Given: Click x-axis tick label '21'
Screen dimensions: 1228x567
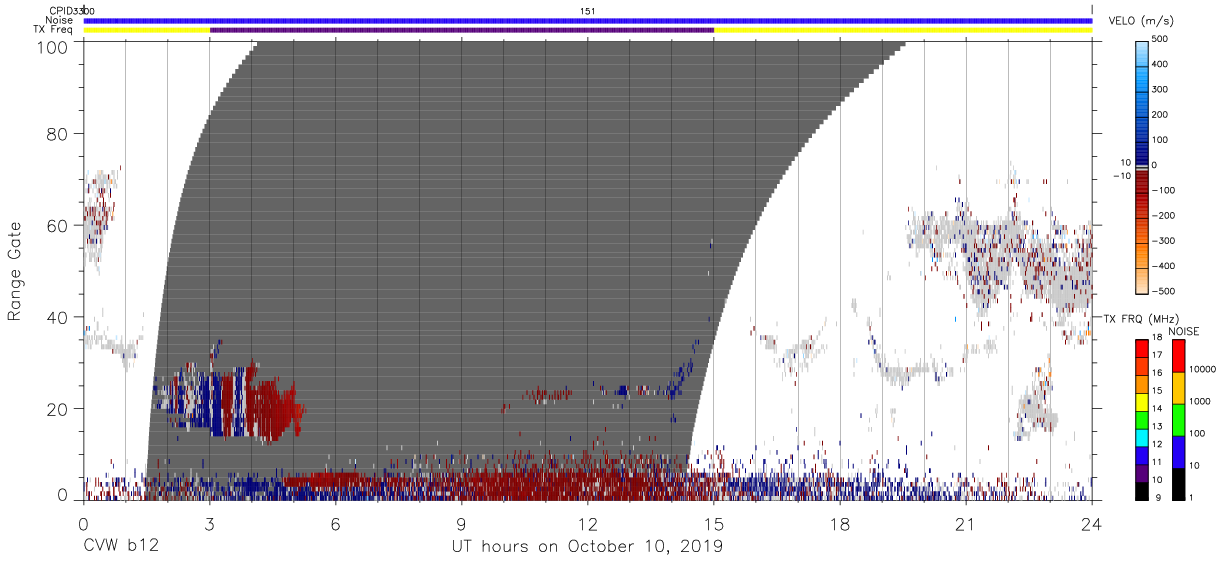Looking at the screenshot, I should [966, 524].
